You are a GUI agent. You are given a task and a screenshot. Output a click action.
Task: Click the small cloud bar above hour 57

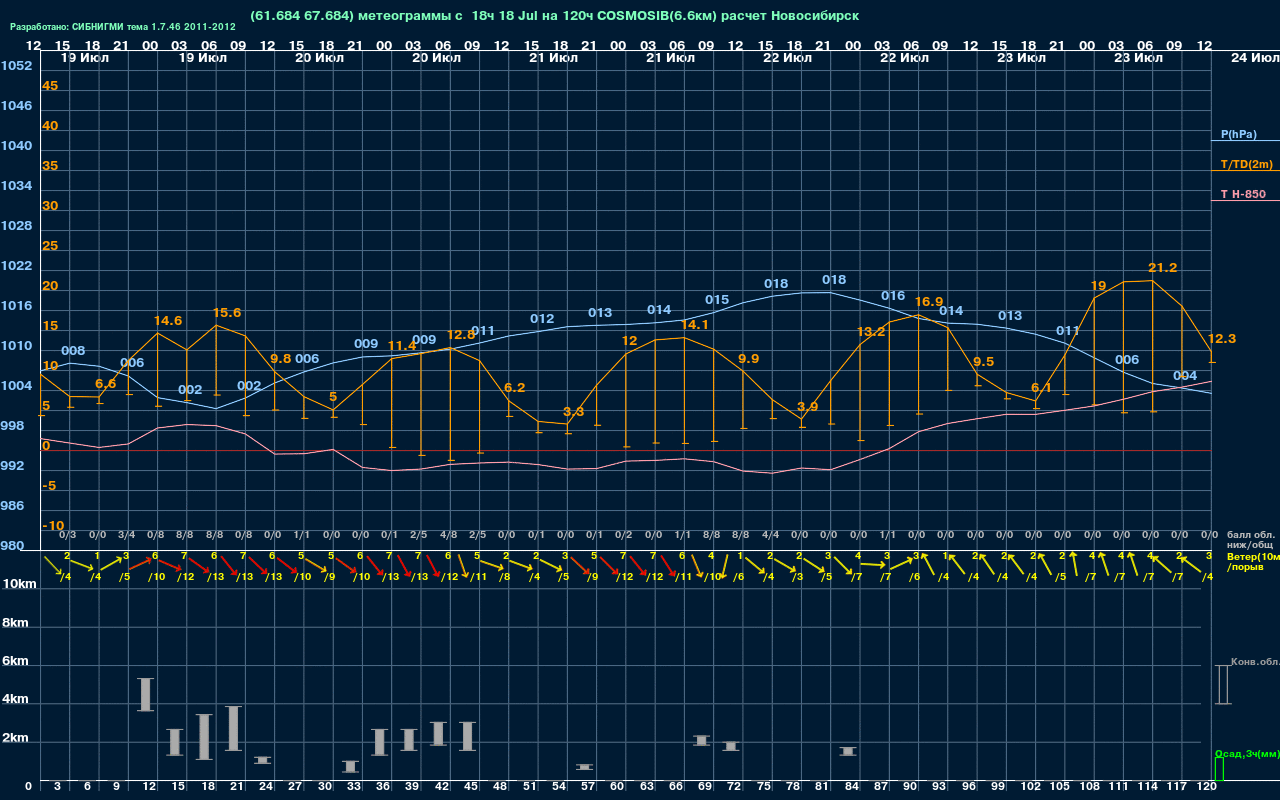pos(585,767)
